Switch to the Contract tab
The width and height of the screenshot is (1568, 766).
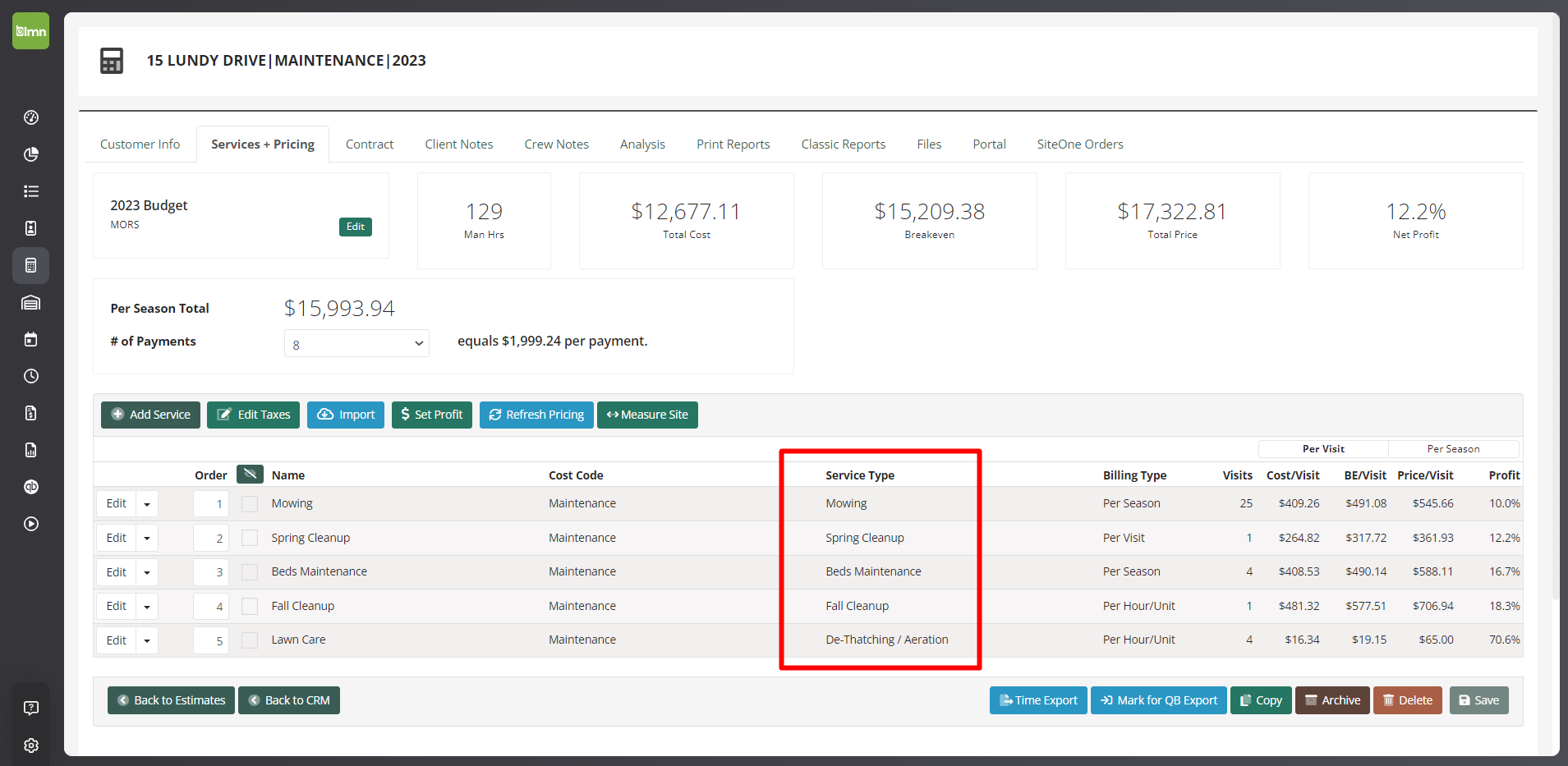(370, 144)
